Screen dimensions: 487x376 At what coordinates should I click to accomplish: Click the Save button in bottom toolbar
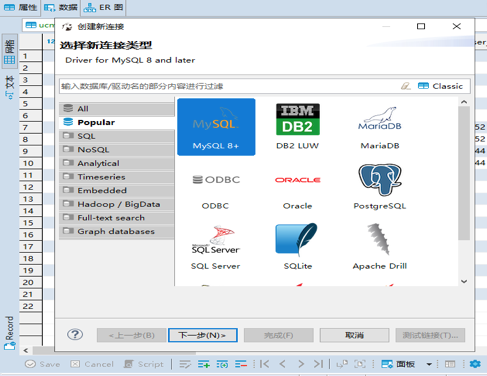coord(43,364)
